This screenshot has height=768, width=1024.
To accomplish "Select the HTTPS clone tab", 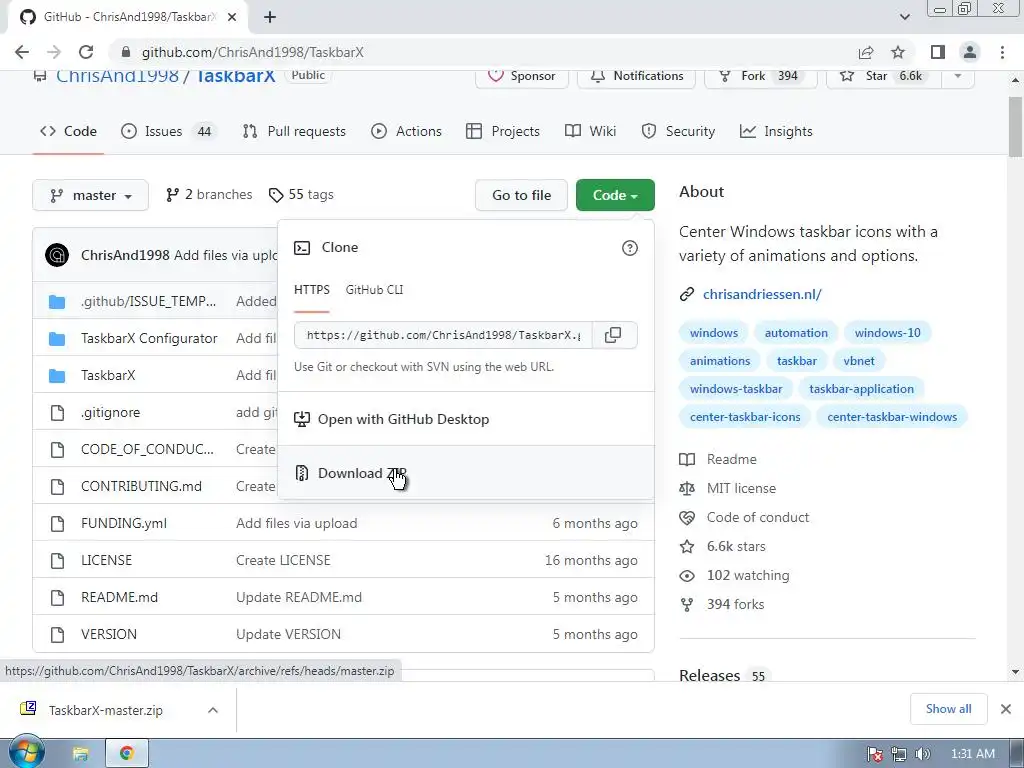I will pos(312,290).
